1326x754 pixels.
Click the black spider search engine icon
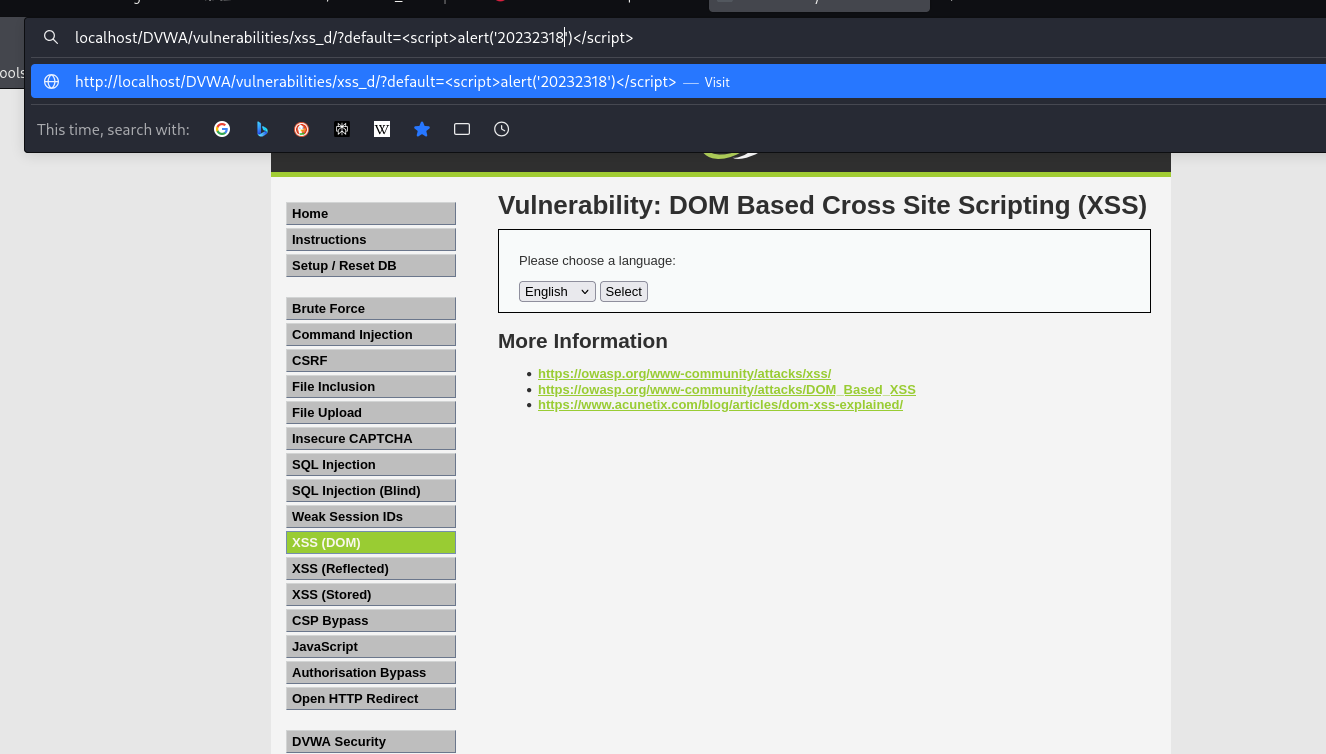342,129
